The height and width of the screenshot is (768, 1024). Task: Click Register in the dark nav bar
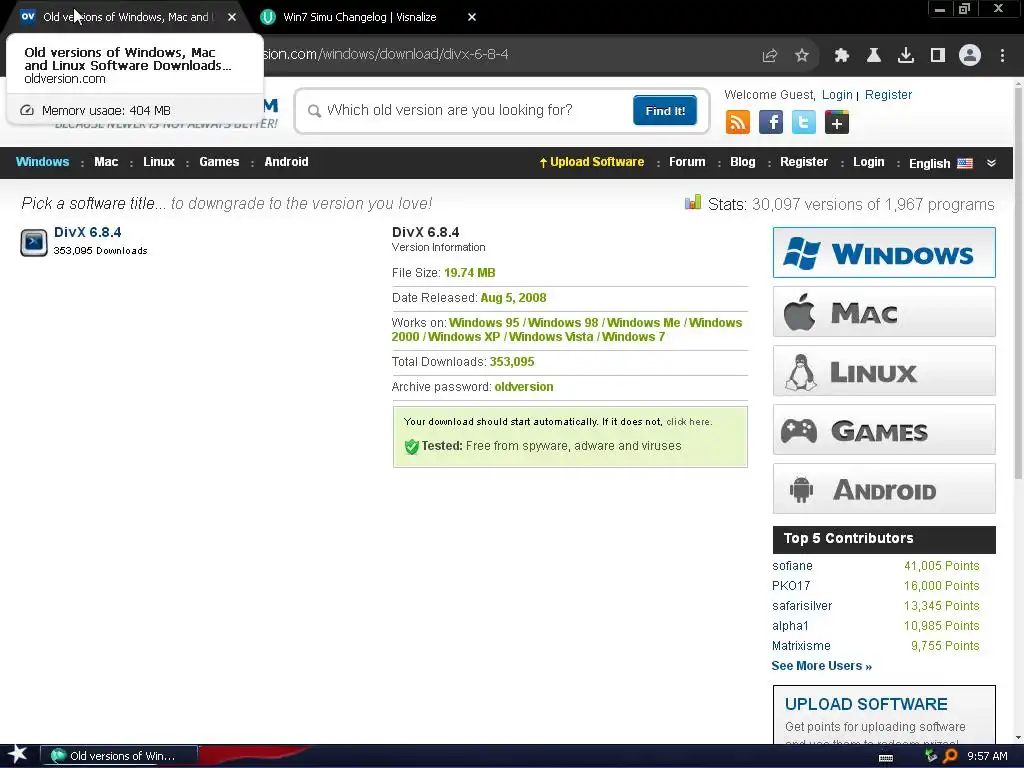click(804, 162)
